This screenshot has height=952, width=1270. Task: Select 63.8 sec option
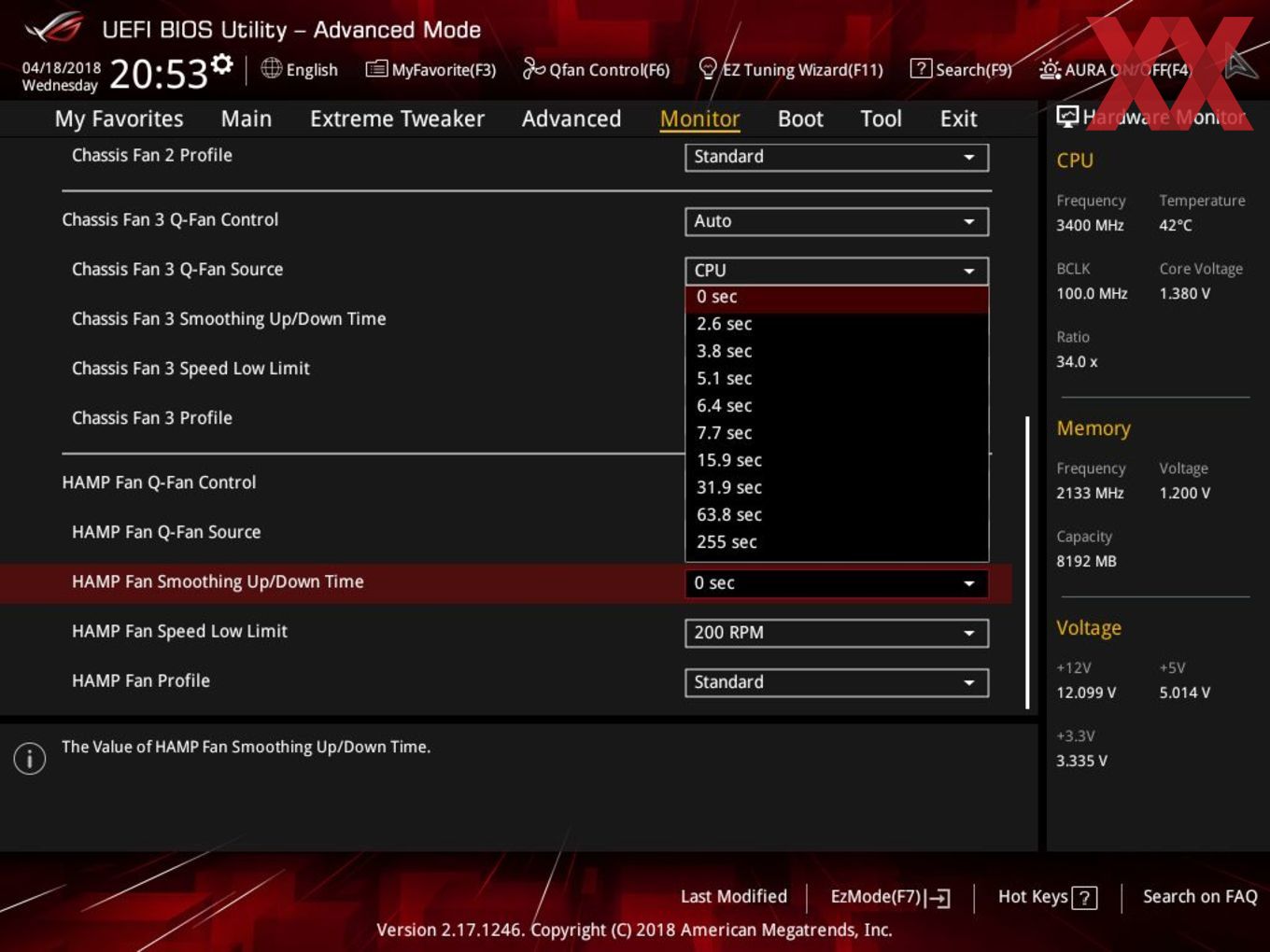point(837,514)
